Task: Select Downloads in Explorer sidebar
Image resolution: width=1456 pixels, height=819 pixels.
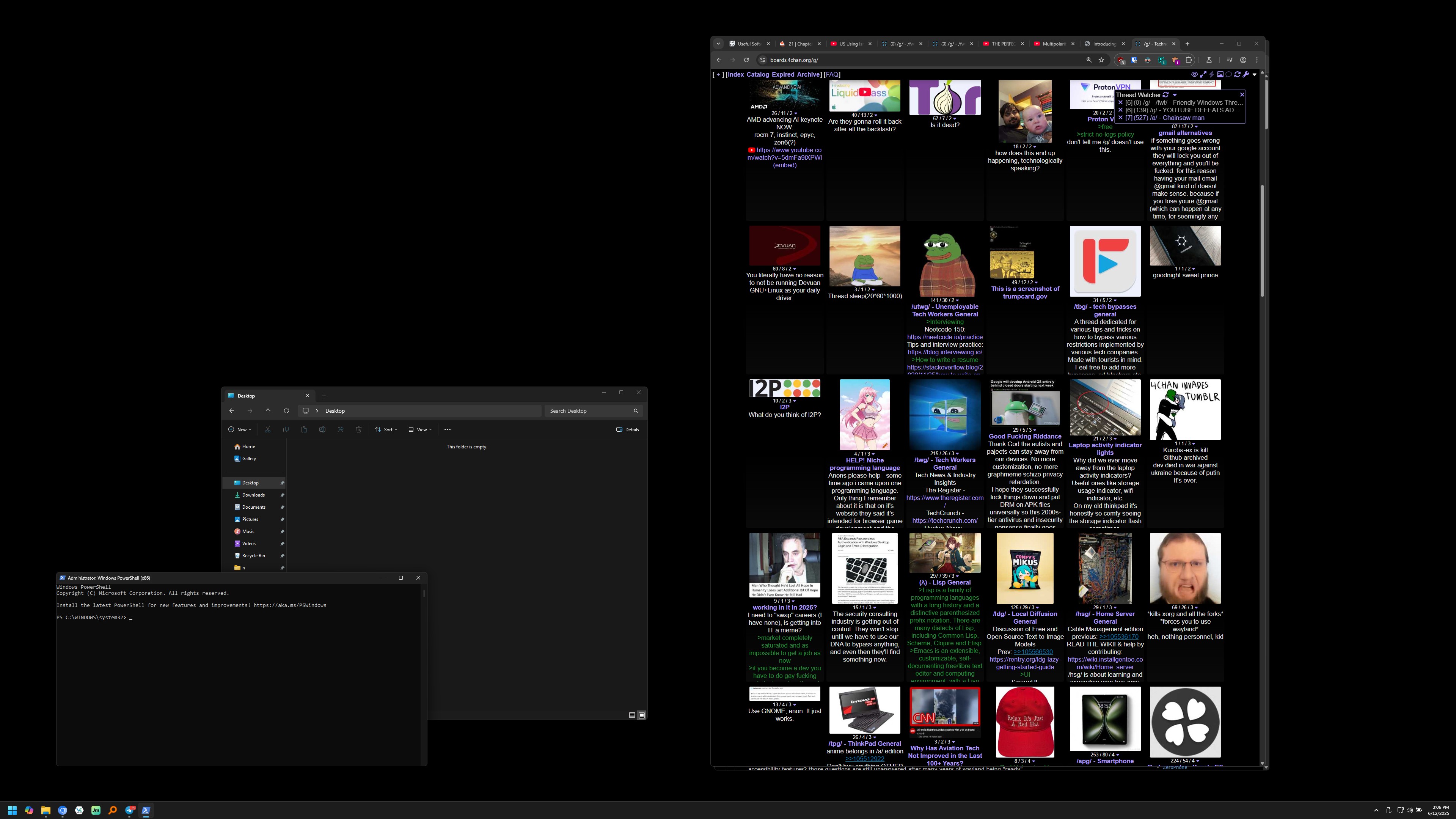Action: coord(253,495)
